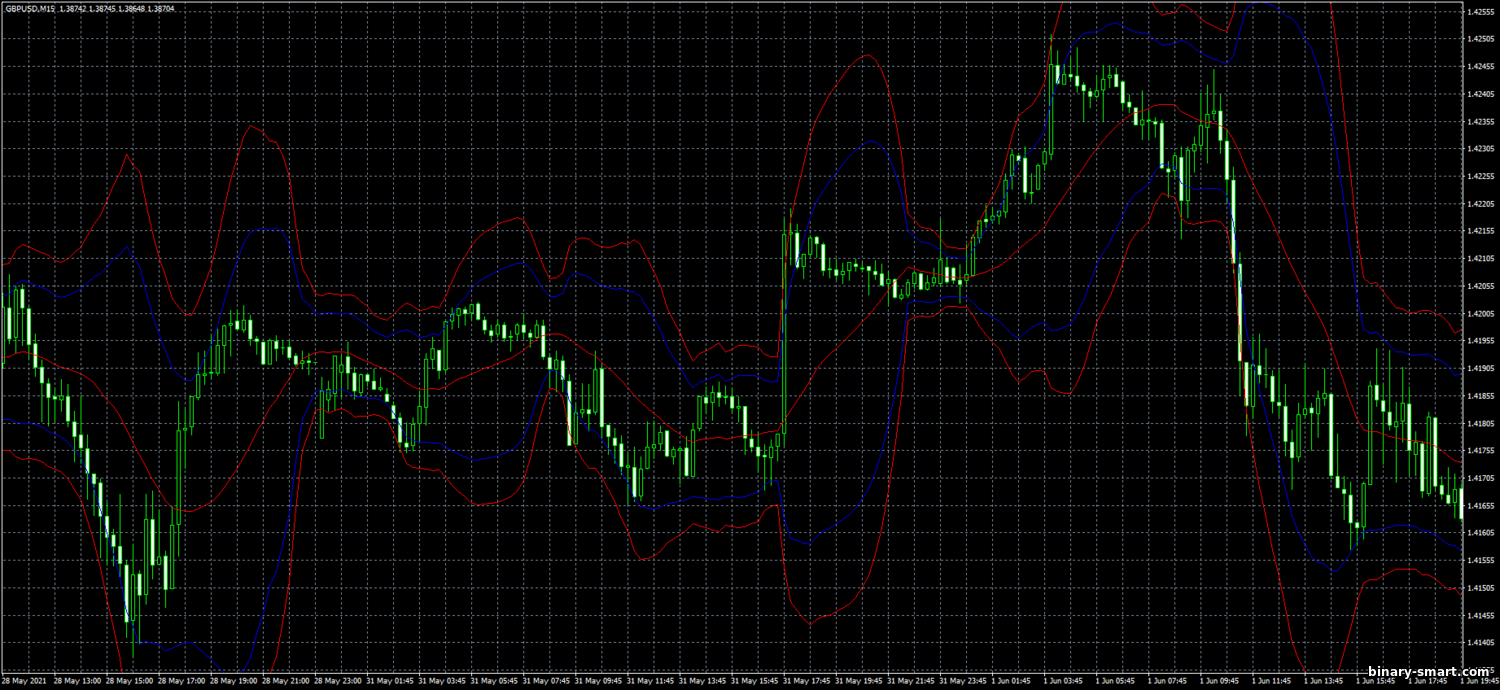Click the 28 May 2021 time label
The width and height of the screenshot is (1500, 690).
click(24, 680)
